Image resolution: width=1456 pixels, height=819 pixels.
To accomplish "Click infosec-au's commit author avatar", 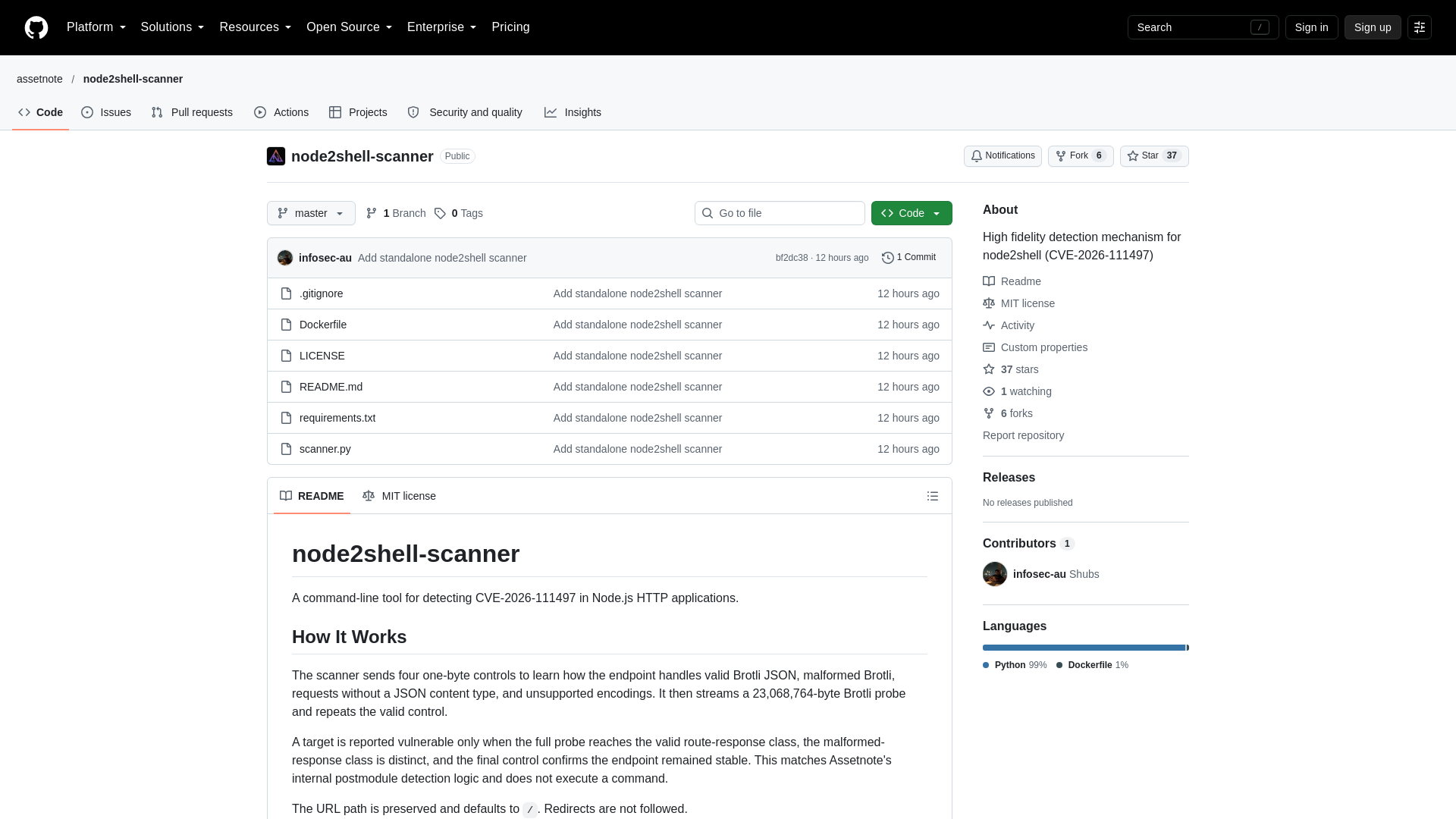I will 285,258.
